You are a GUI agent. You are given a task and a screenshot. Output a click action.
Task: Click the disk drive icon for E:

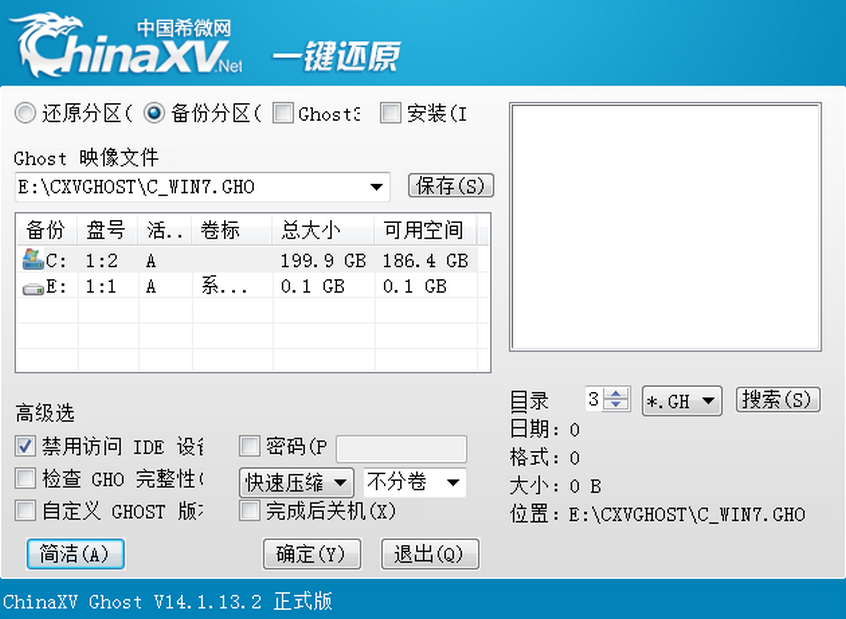[33, 289]
